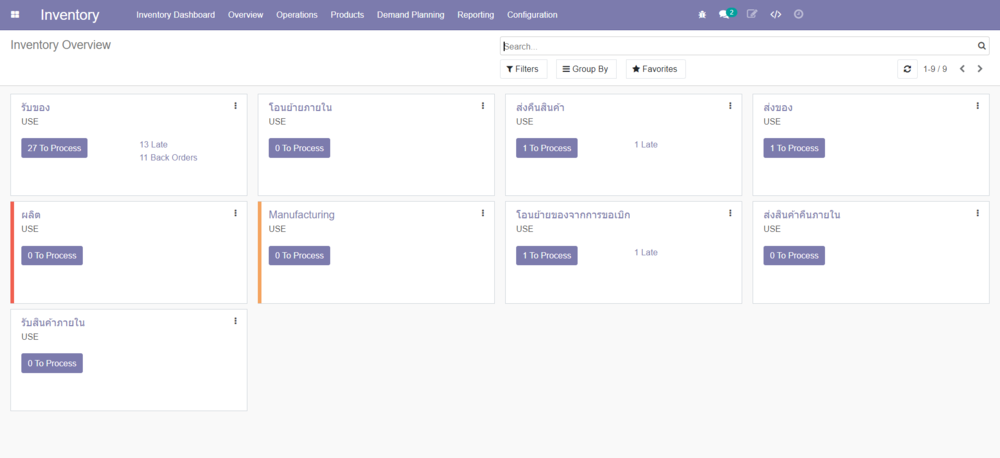
Task: Open the Configuration menu
Action: coord(532,15)
